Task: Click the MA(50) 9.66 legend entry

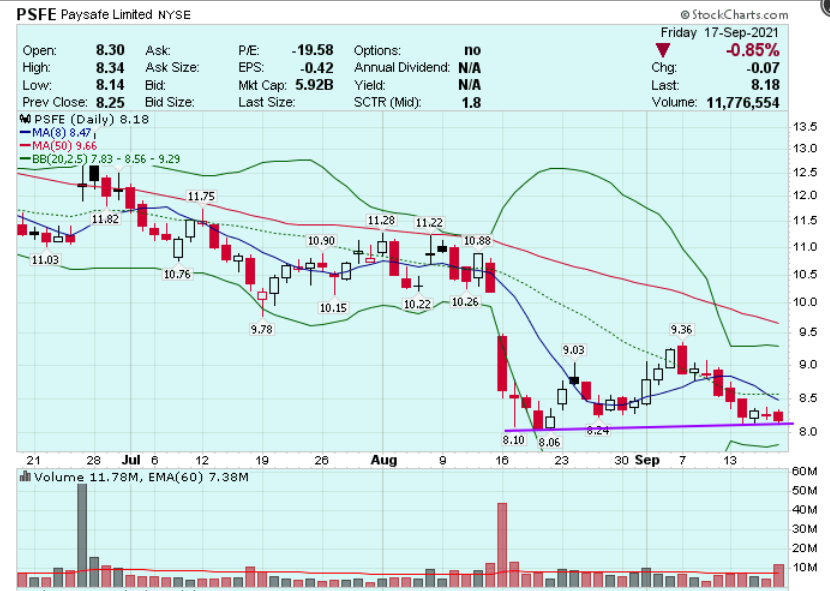Action: pyautogui.click(x=58, y=146)
